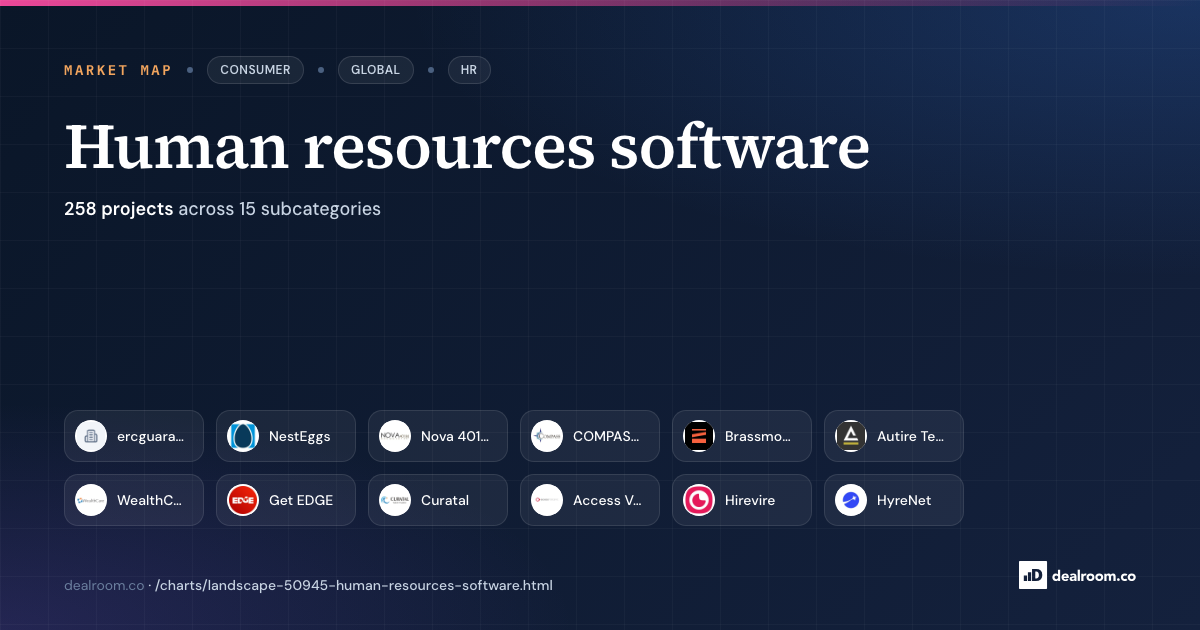Click the Autire Te... triangle logo icon
The height and width of the screenshot is (630, 1200).
tap(851, 436)
